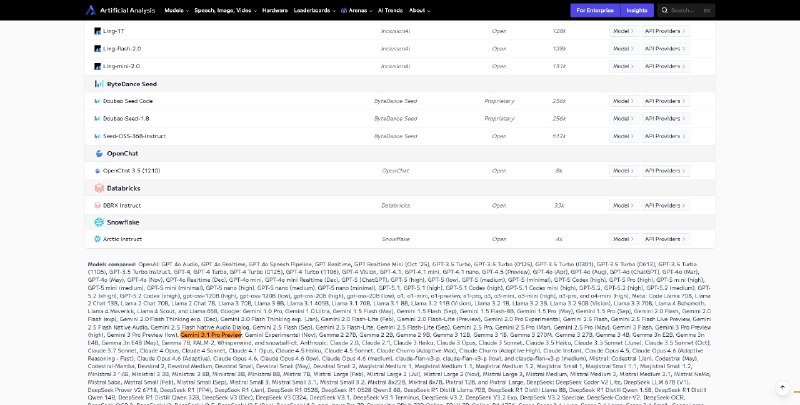Open API Providers for OpenChat 3.5
This screenshot has width=800, height=405.
pyautogui.click(x=665, y=171)
